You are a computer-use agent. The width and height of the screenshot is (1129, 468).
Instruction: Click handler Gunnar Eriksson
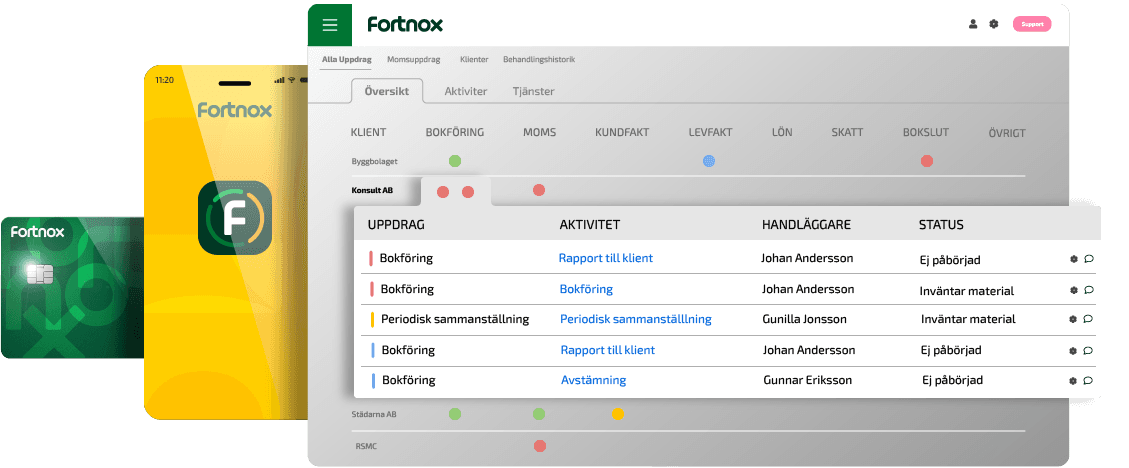[808, 380]
